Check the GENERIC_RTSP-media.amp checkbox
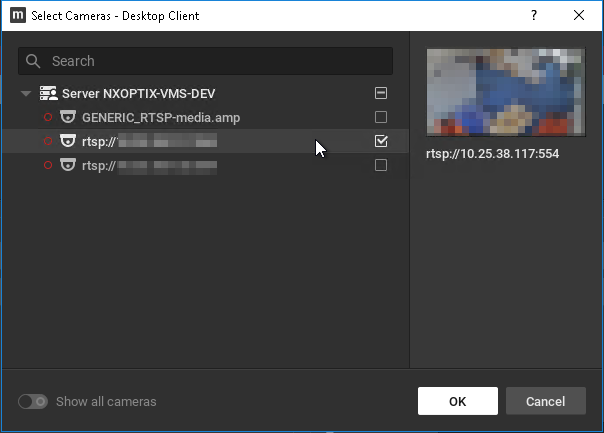This screenshot has height=433, width=604. [380, 117]
